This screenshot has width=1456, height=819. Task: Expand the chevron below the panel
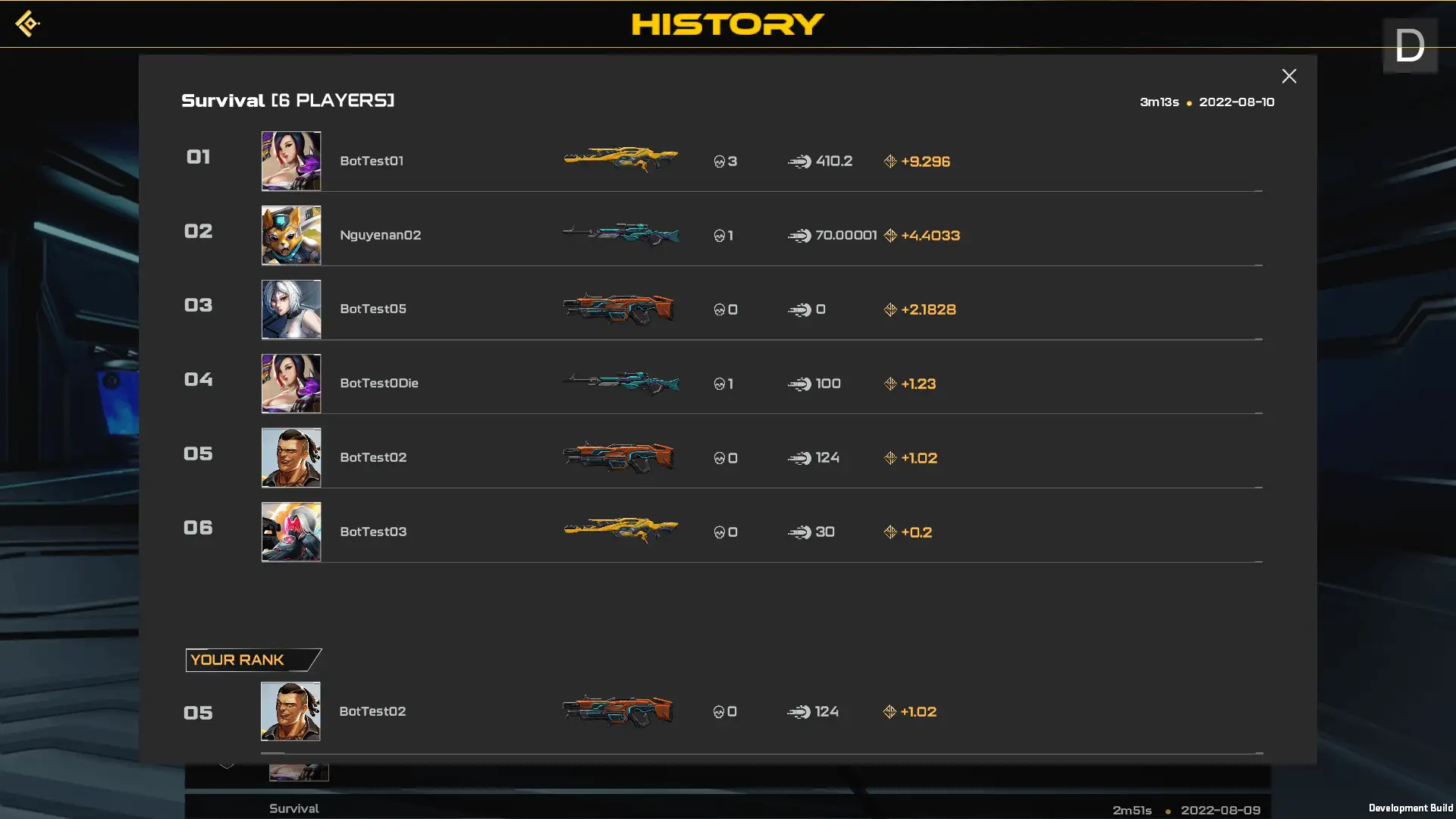[x=226, y=765]
